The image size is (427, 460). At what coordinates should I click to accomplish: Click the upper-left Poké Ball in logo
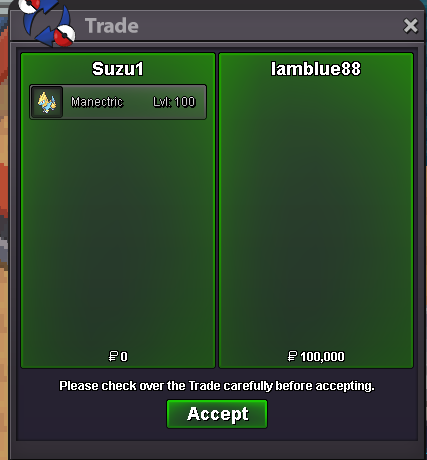click(x=29, y=6)
